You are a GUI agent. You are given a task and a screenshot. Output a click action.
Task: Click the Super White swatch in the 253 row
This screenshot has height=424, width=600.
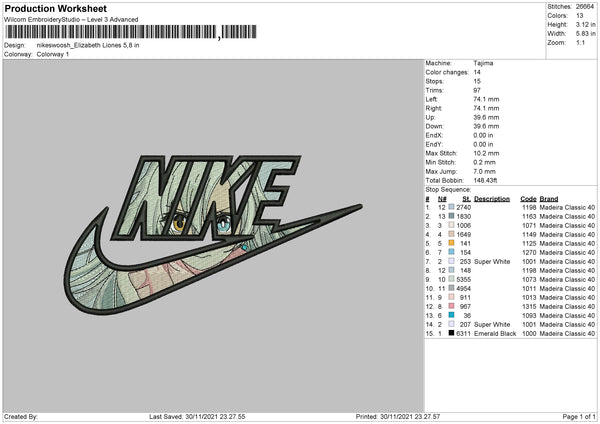point(452,261)
